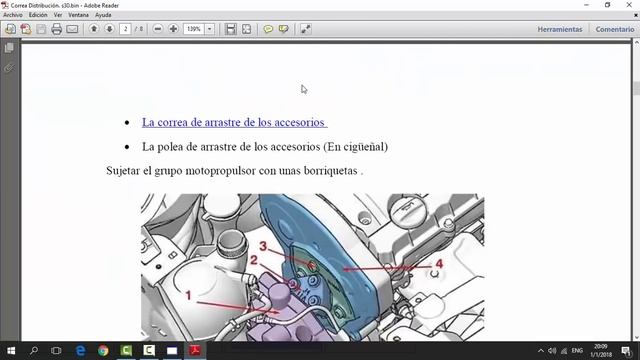Go to previous page up arrow
The width and height of the screenshot is (640, 360).
pyautogui.click(x=94, y=29)
